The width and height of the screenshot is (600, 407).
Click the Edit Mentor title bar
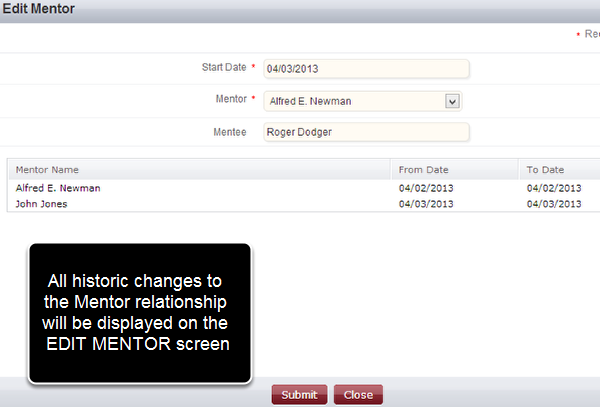pos(300,11)
